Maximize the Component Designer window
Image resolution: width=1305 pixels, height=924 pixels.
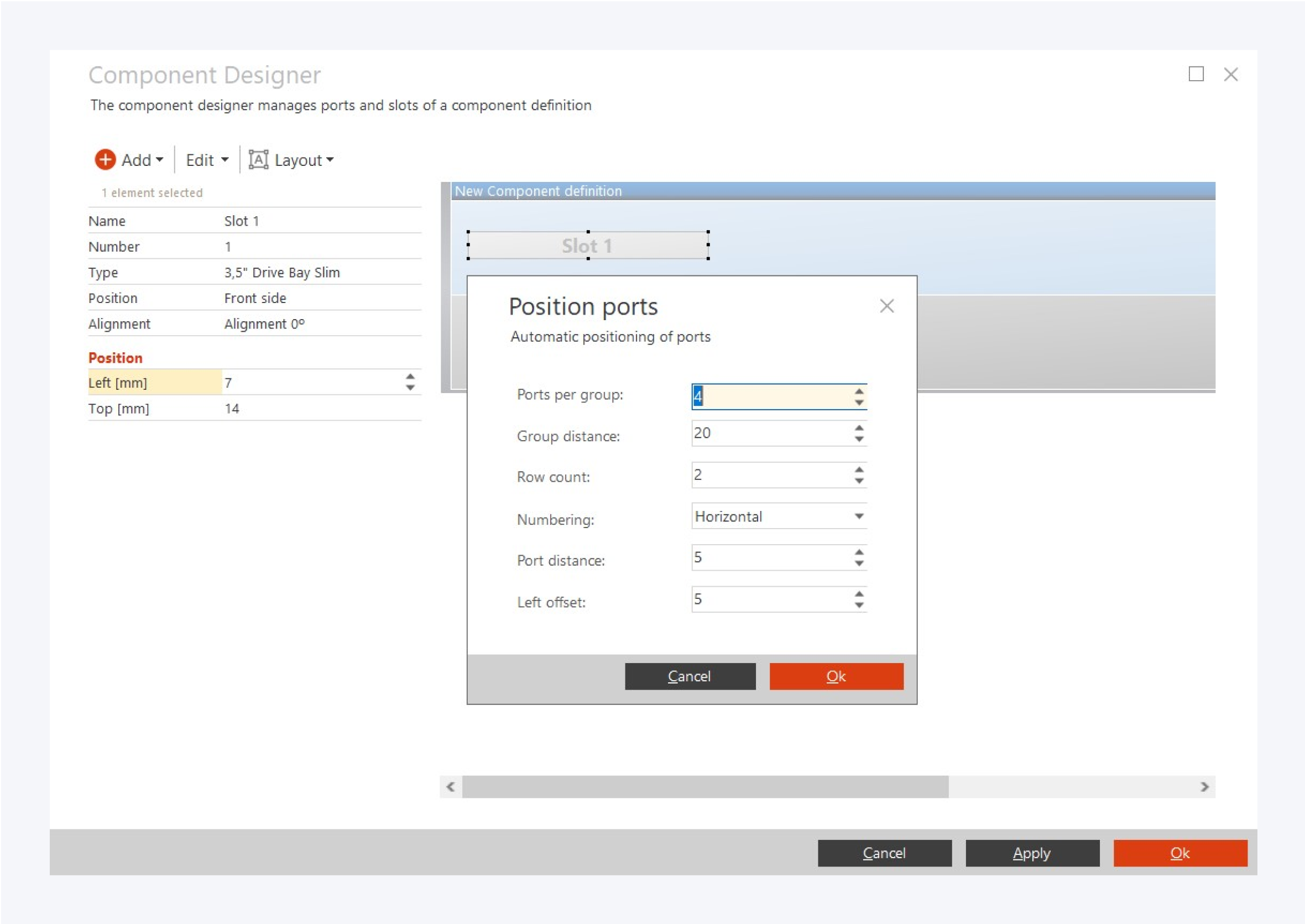(x=1196, y=75)
